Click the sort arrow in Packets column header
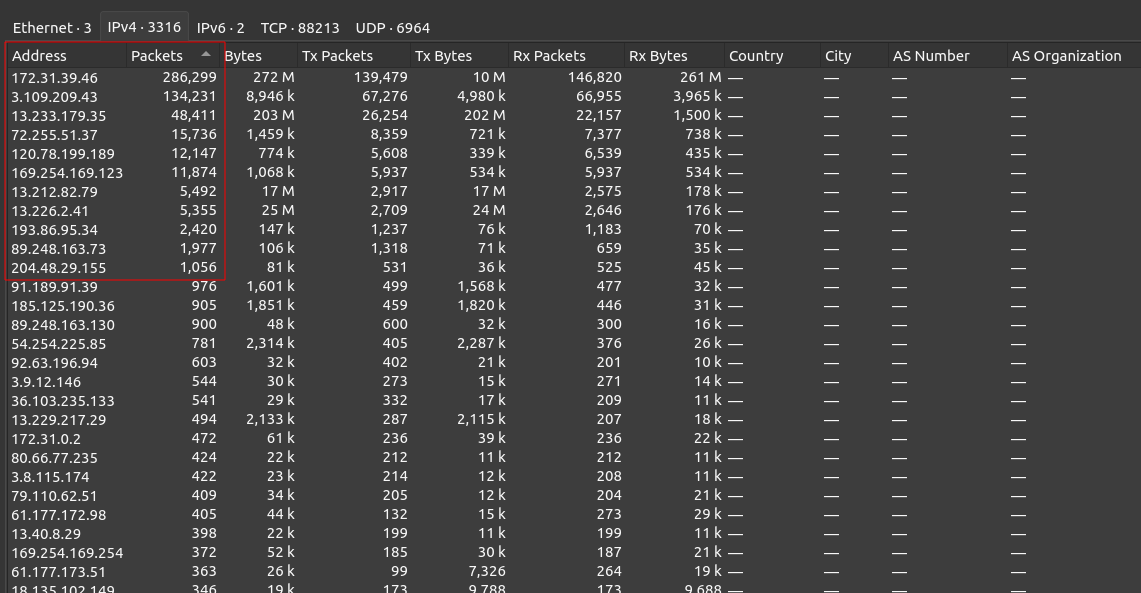The image size is (1141, 593). 206,55
